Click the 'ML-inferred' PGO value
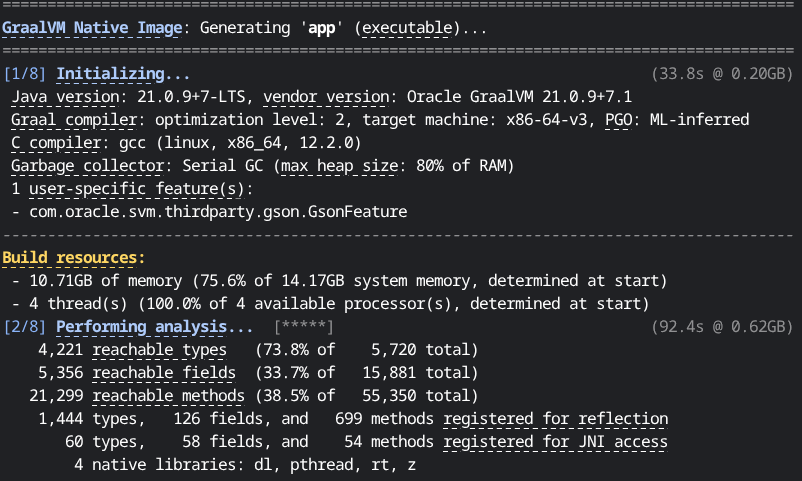802x481 pixels. click(x=699, y=120)
